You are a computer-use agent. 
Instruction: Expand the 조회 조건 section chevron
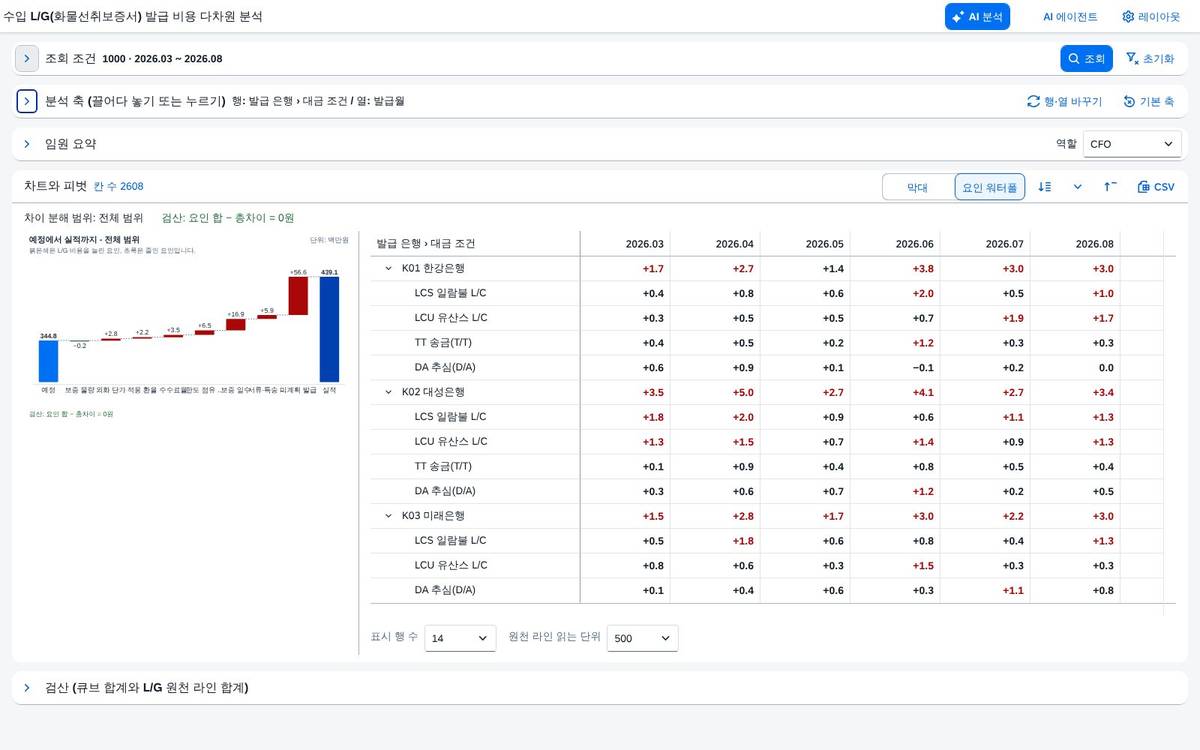27,59
